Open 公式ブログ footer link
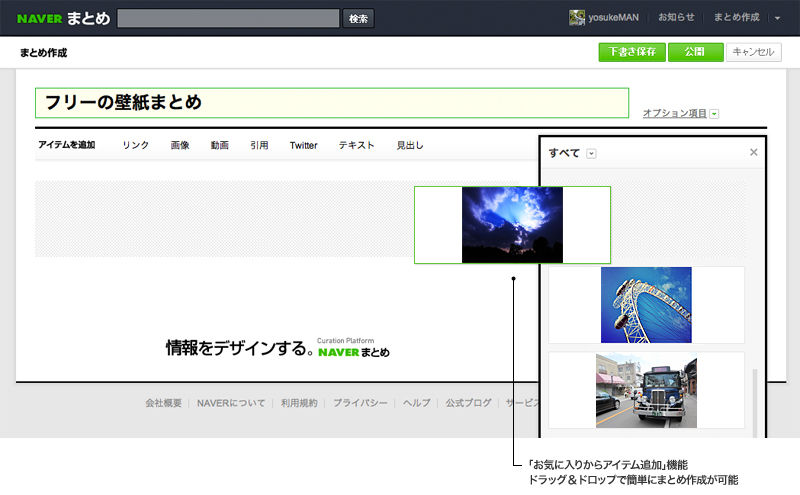Screen dimensions: 800x495 pos(468,403)
